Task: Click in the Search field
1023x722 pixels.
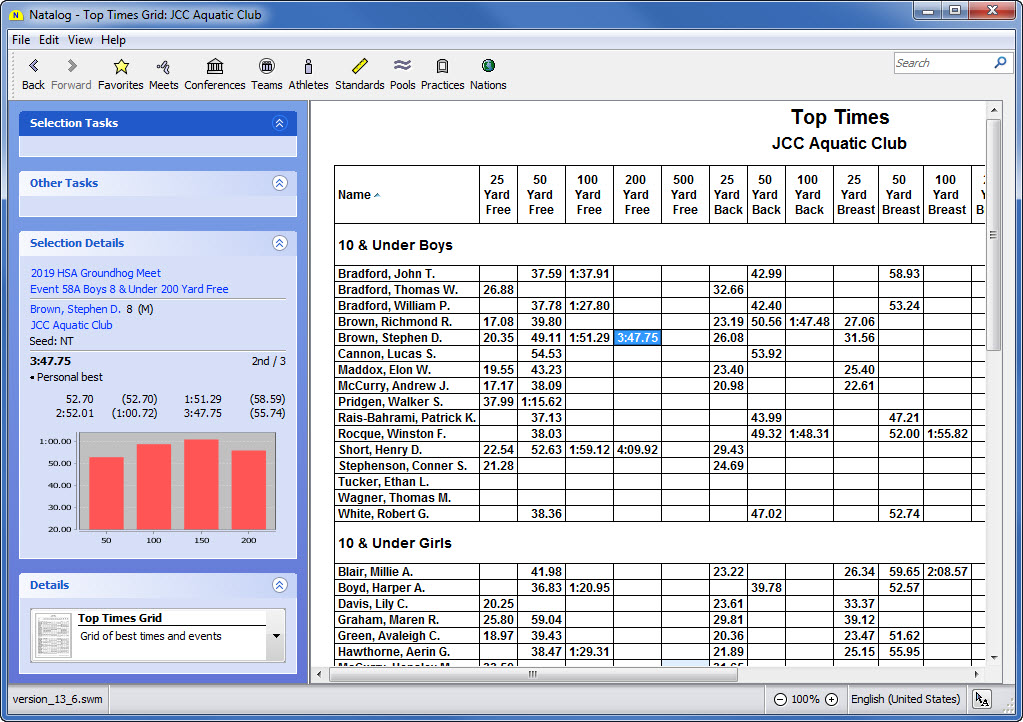Action: (x=941, y=63)
